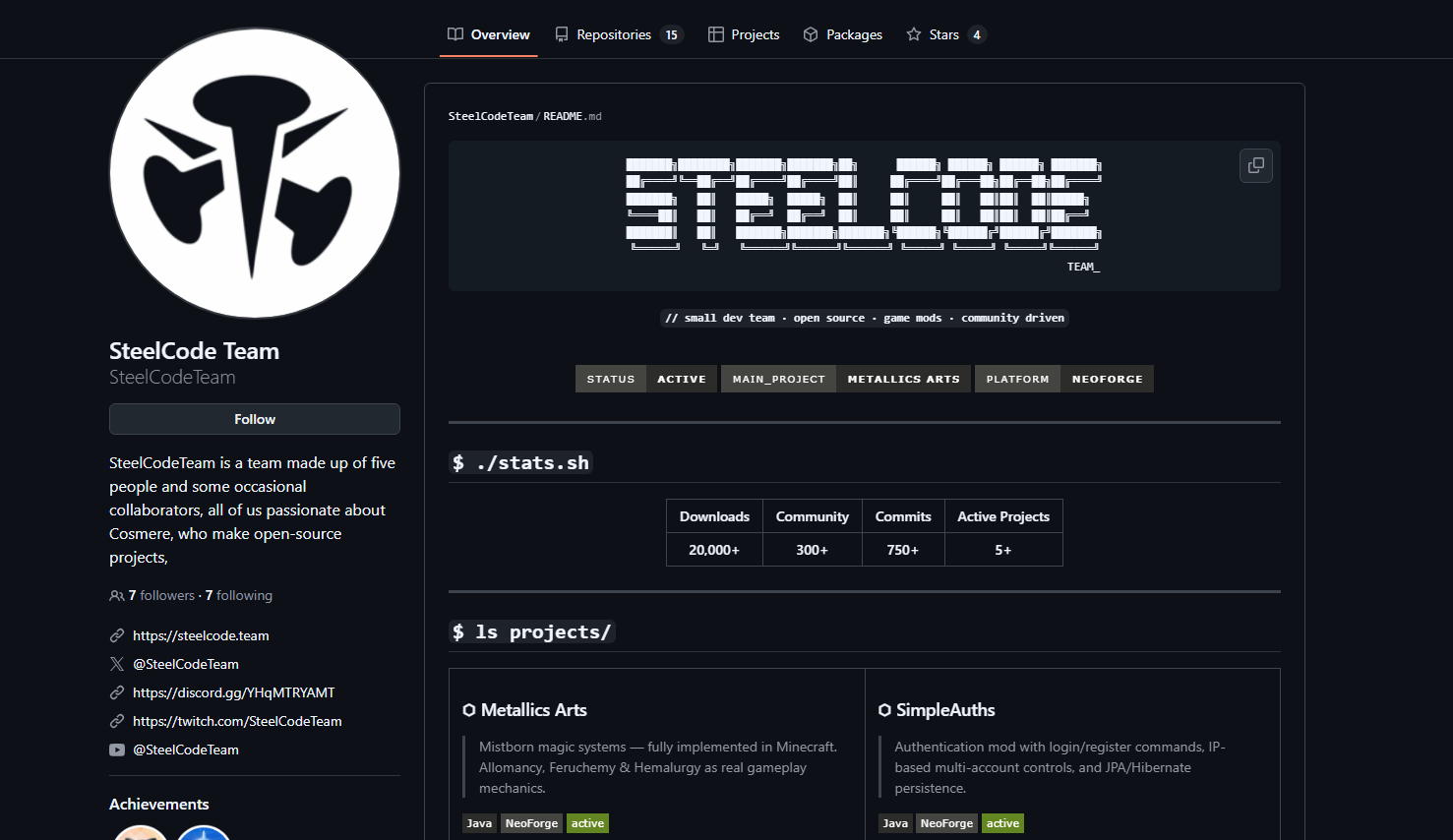
Task: View the 7 following list
Action: [239, 595]
